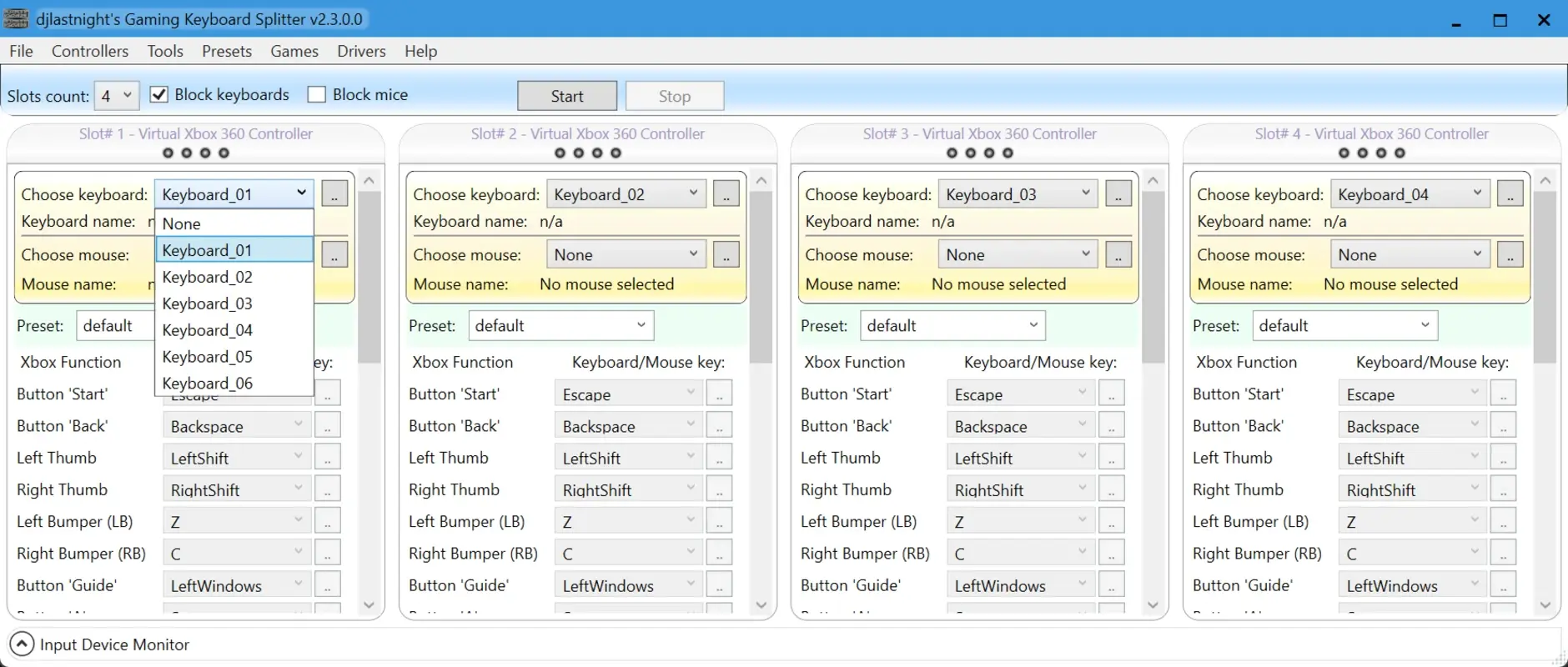Viewport: 1568px width, 667px height.
Task: Click the Slot 3 mouse detect button
Action: (x=1118, y=253)
